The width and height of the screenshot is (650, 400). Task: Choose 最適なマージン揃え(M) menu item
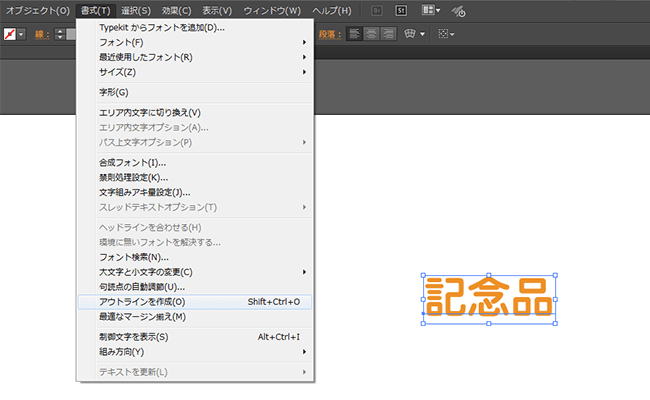(x=195, y=317)
